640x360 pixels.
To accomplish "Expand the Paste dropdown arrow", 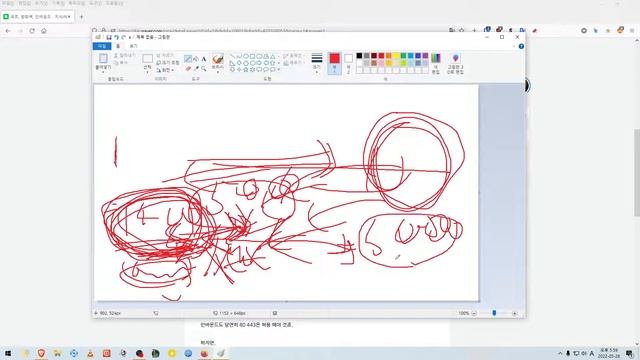I will point(103,72).
